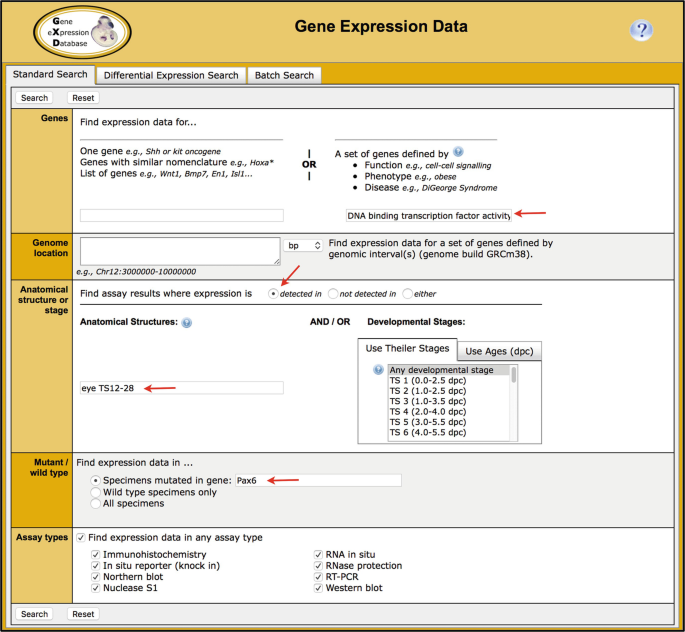The height and width of the screenshot is (632, 685).
Task: Select TS 3 (1.0-3.5 dpc) in stage list
Action: click(x=427, y=401)
